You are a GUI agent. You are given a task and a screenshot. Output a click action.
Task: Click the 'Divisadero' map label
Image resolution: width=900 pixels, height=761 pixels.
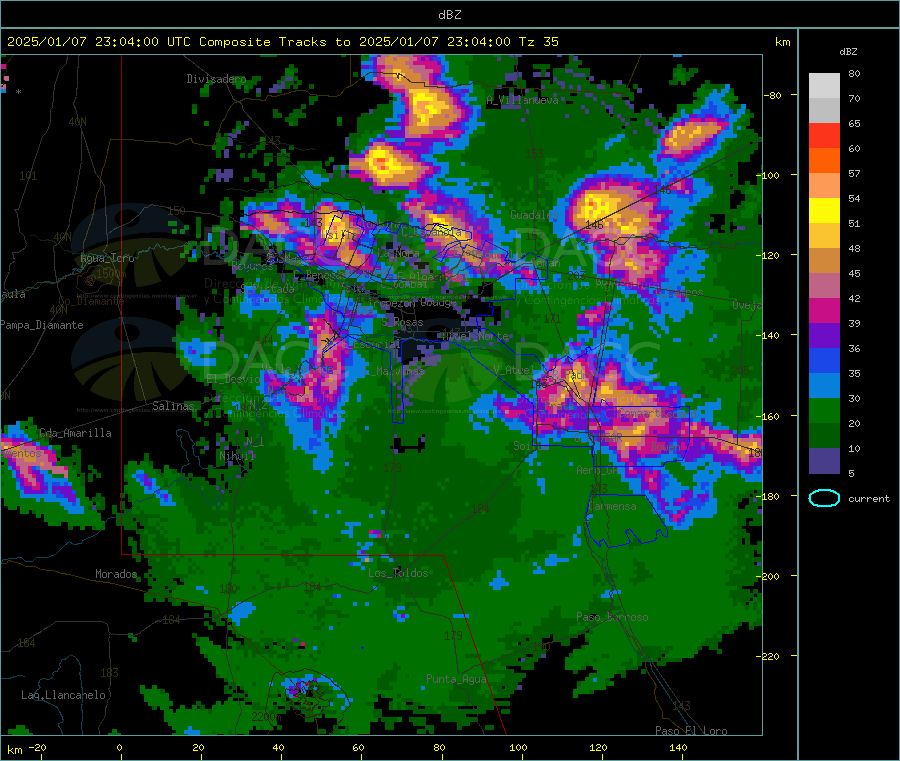(x=216, y=79)
